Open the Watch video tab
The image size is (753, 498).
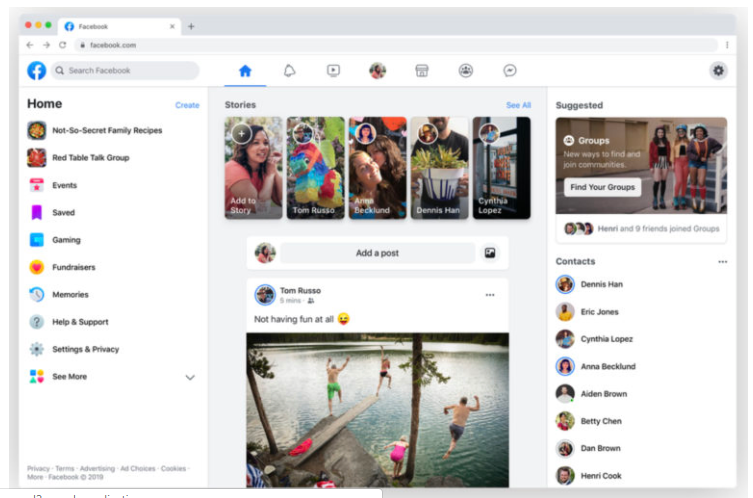[333, 71]
